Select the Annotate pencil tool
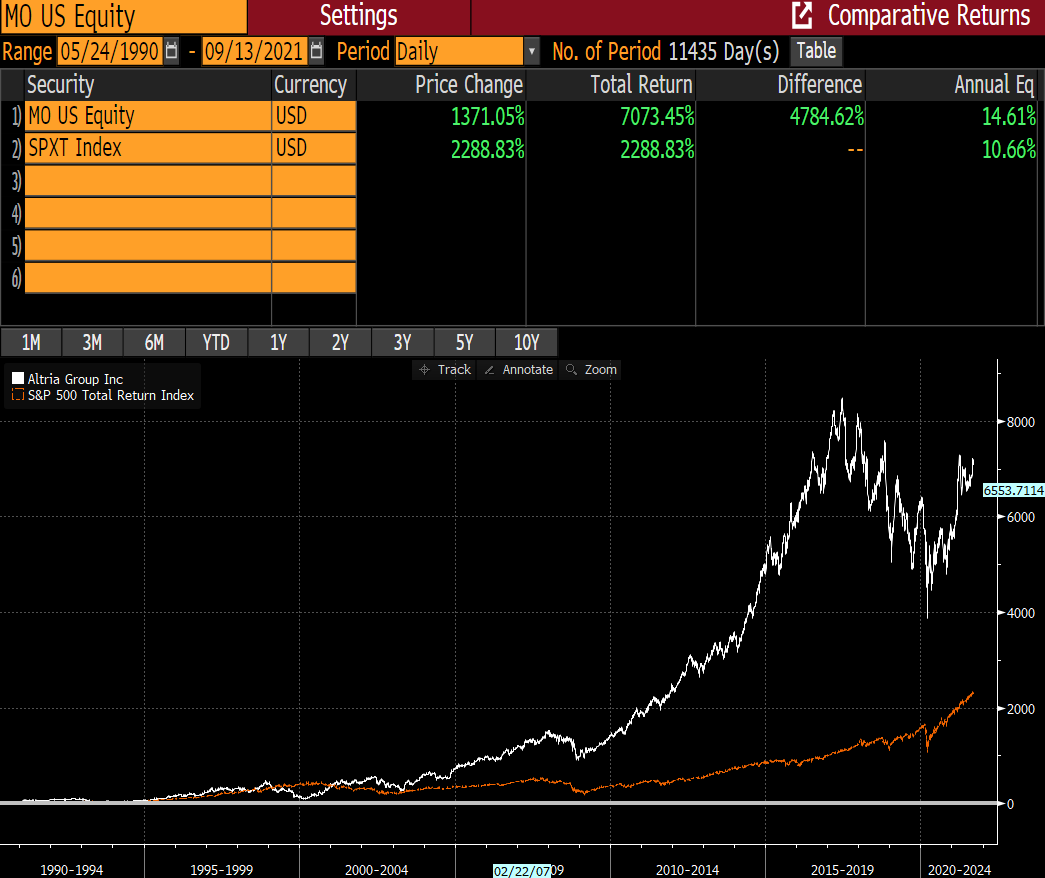 click(x=519, y=369)
